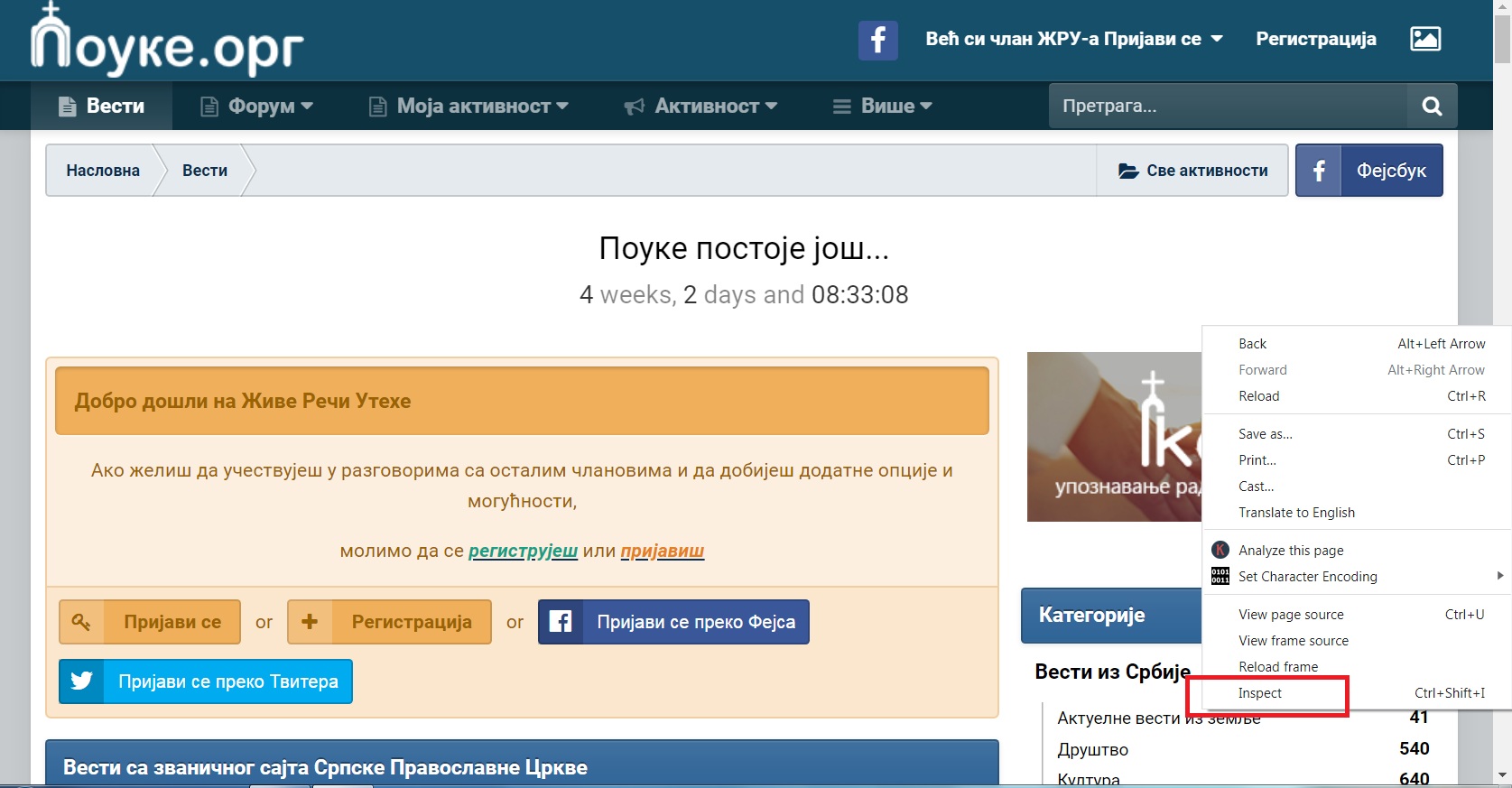The width and height of the screenshot is (1512, 788).
Task: Select Translate to English menu entry
Action: click(x=1358, y=513)
